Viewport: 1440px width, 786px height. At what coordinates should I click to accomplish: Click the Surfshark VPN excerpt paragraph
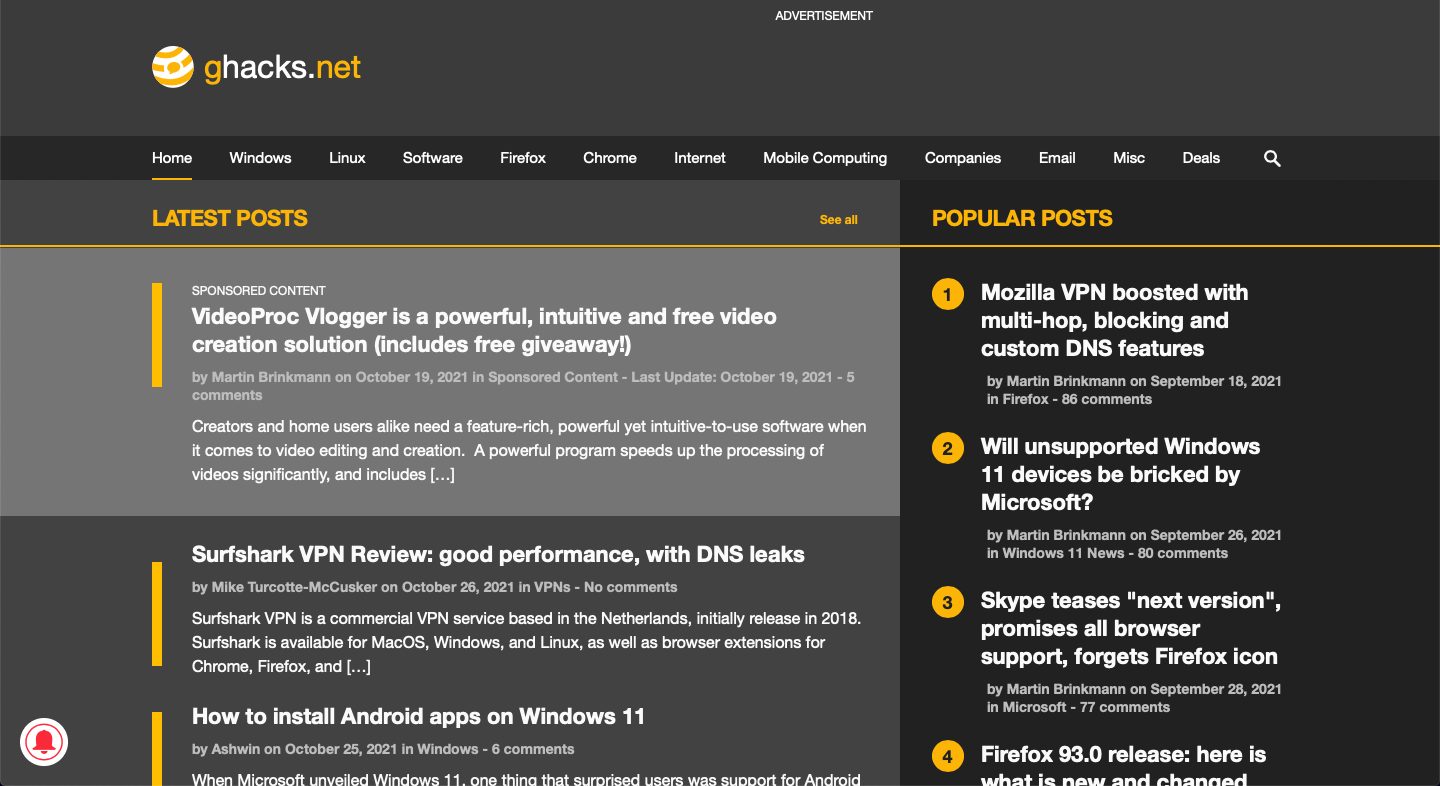tap(526, 642)
